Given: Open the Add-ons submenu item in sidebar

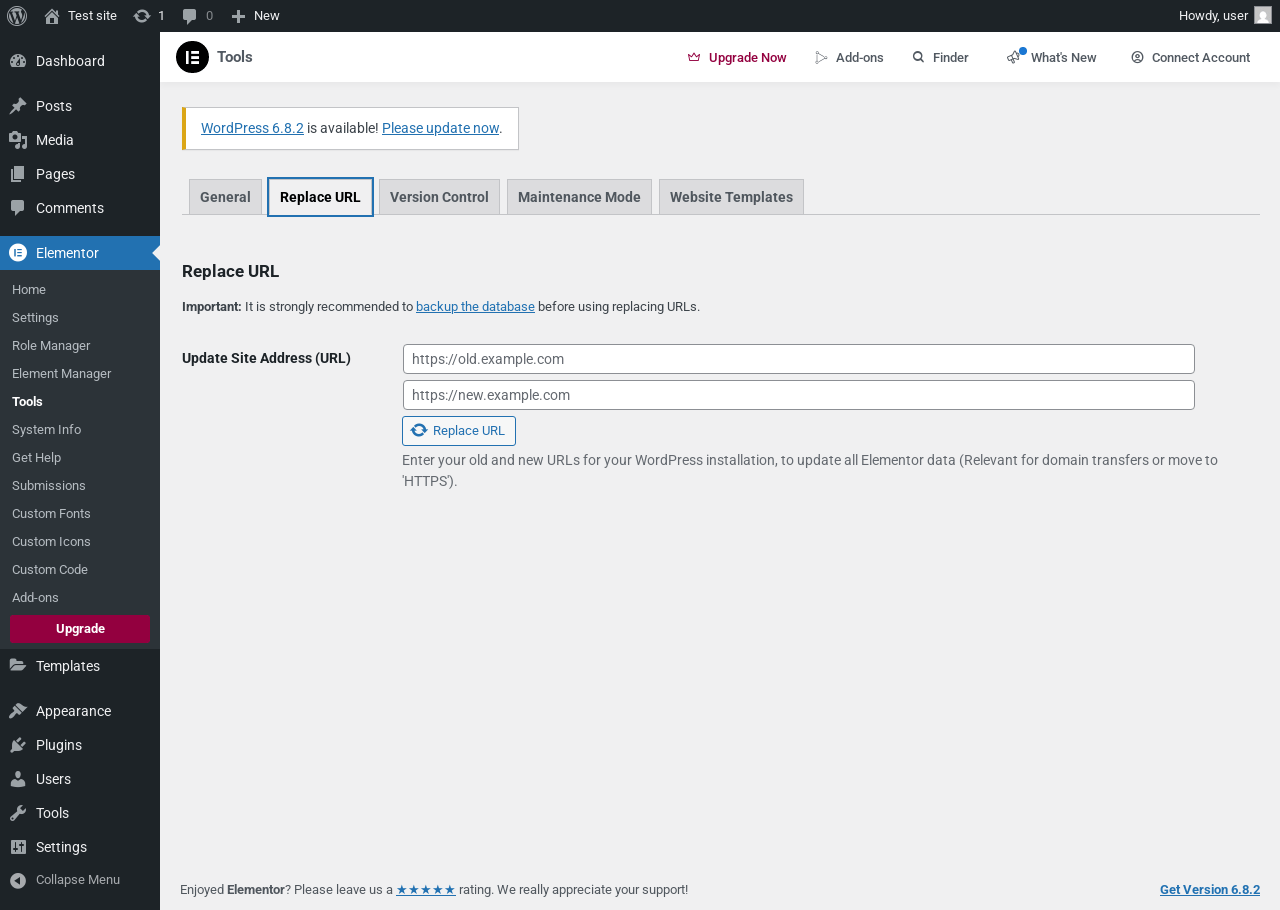Looking at the screenshot, I should click(35, 597).
